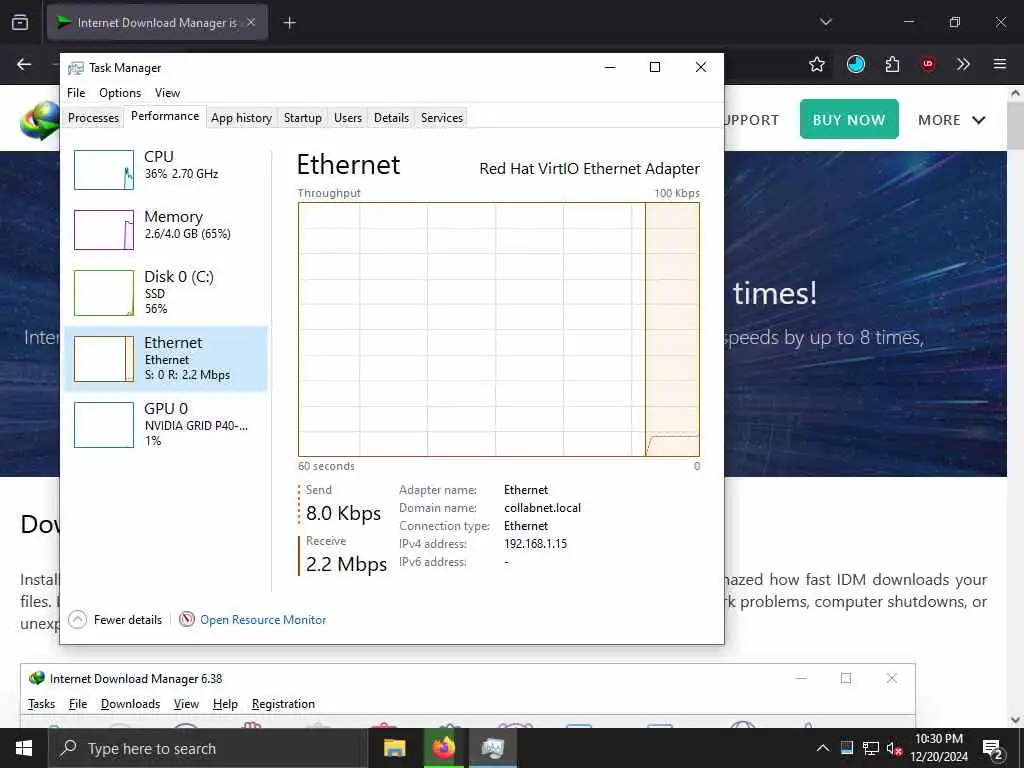
Task: Open the Windows Start menu
Action: pos(24,748)
